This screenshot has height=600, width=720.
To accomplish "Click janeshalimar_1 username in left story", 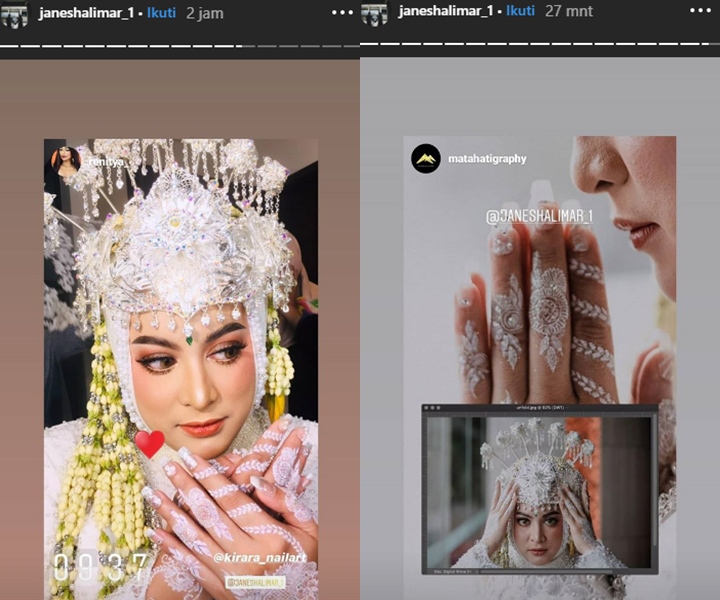I will click(86, 13).
